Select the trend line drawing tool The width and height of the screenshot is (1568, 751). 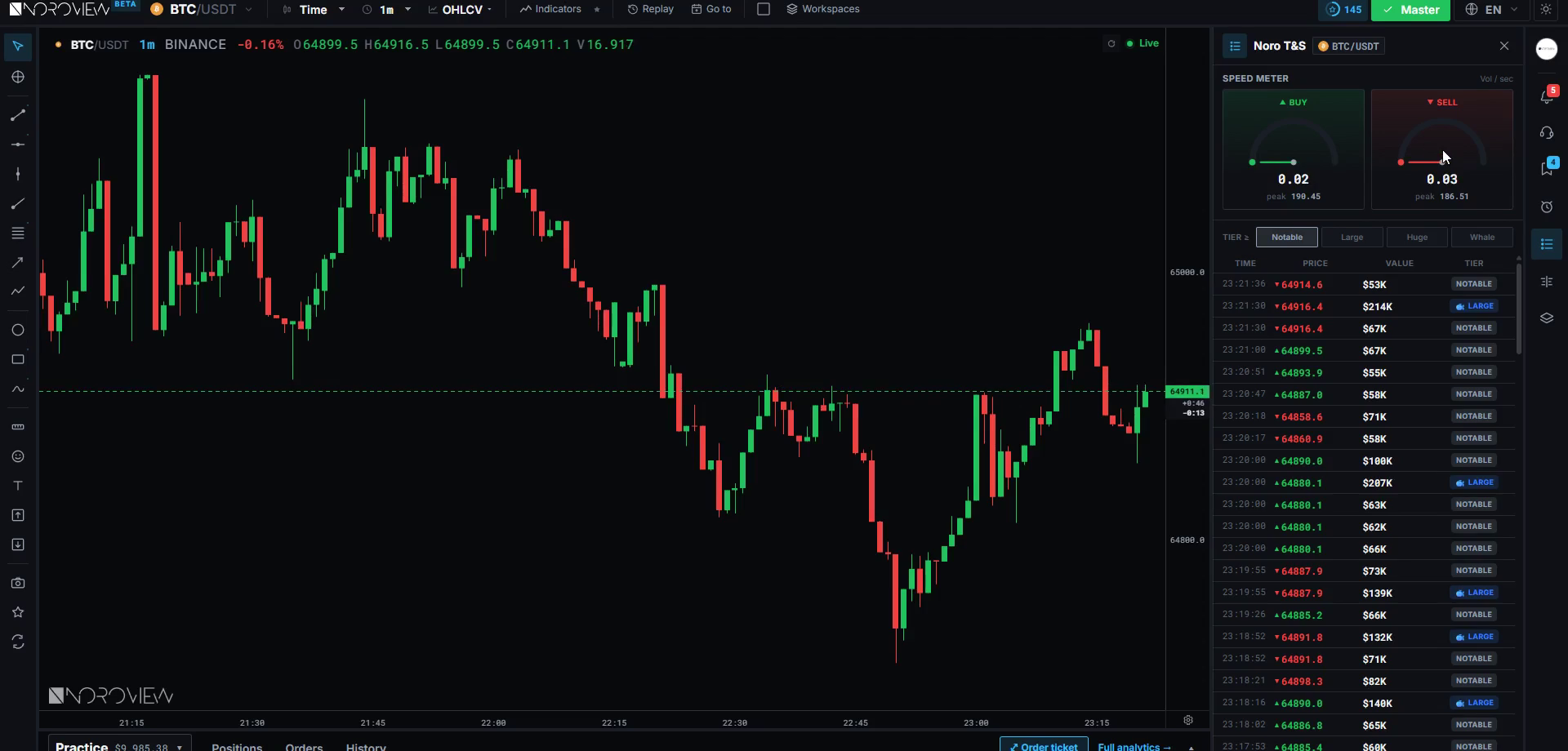(18, 115)
